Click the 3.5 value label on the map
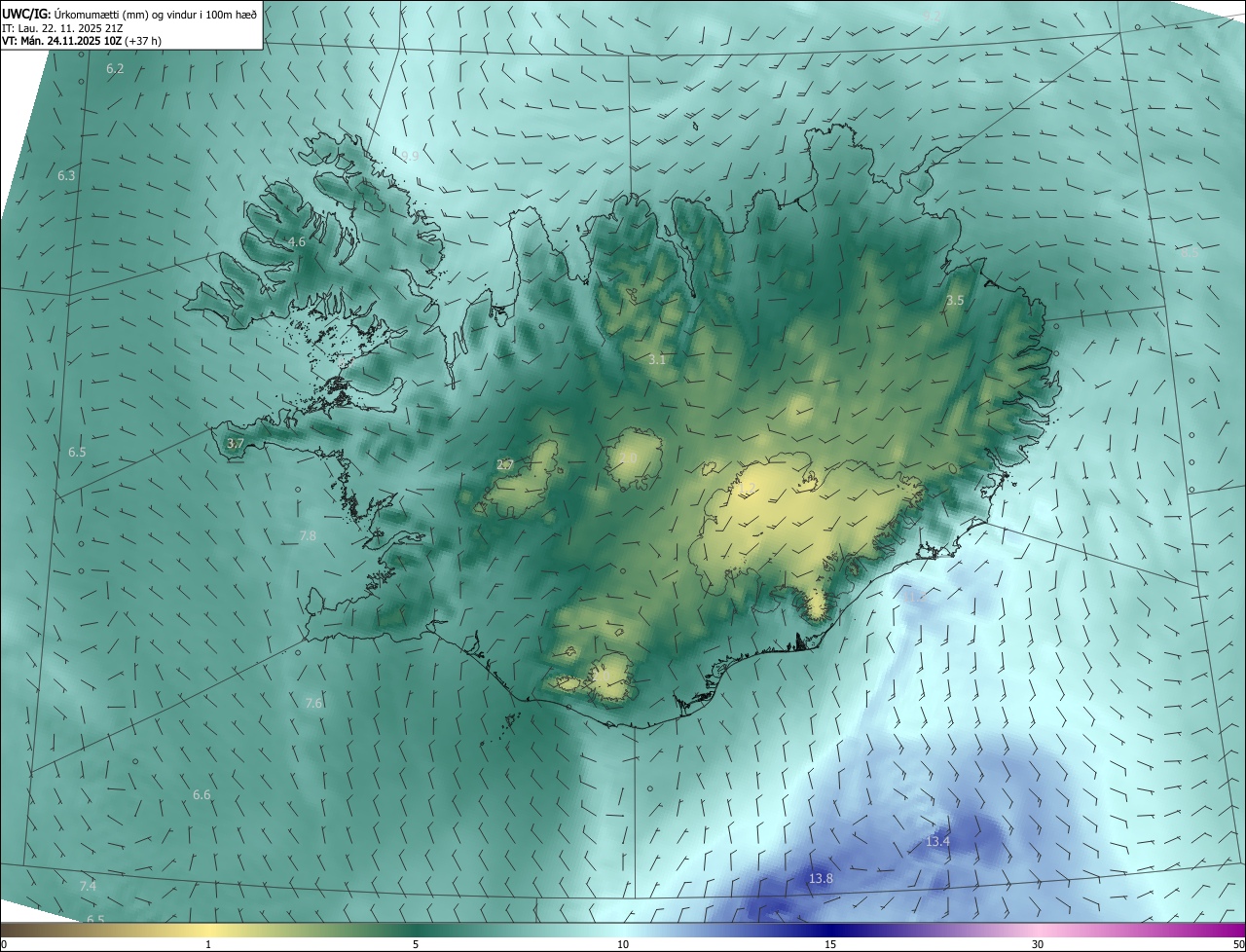The image size is (1246, 952). pyautogui.click(x=955, y=301)
